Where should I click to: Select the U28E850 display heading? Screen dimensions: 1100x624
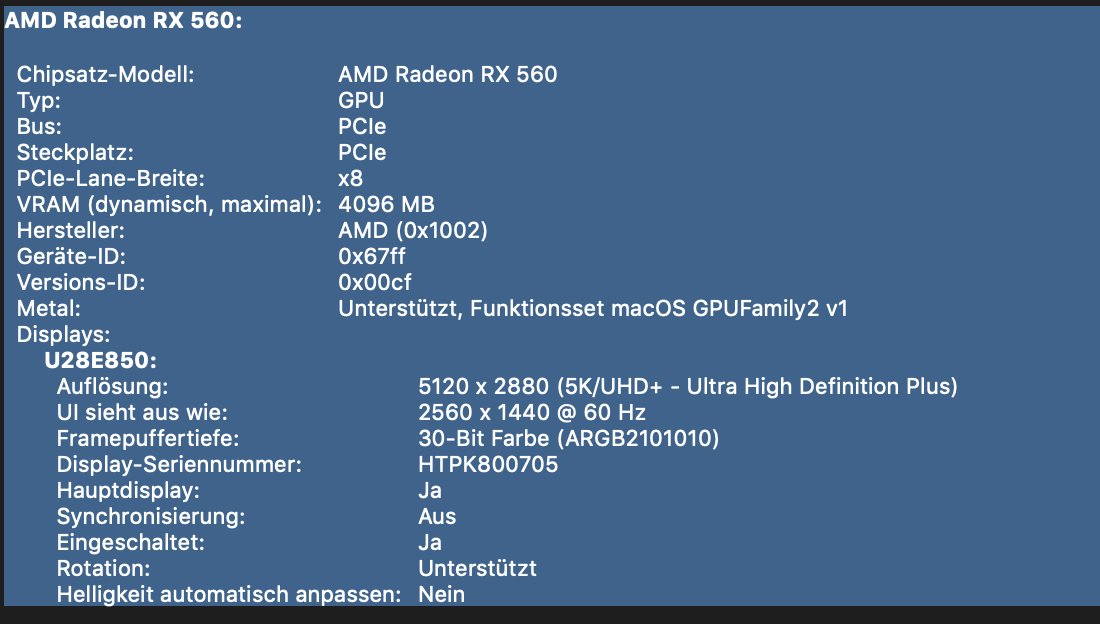102,360
